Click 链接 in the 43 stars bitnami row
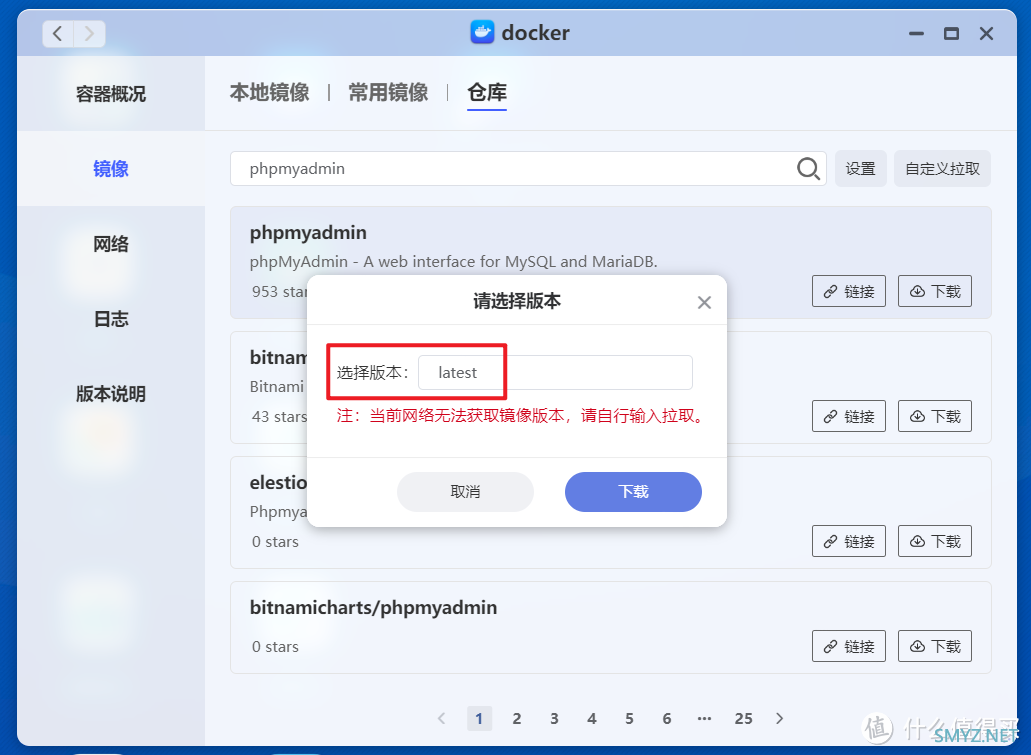The height and width of the screenshot is (755, 1031). [x=849, y=416]
